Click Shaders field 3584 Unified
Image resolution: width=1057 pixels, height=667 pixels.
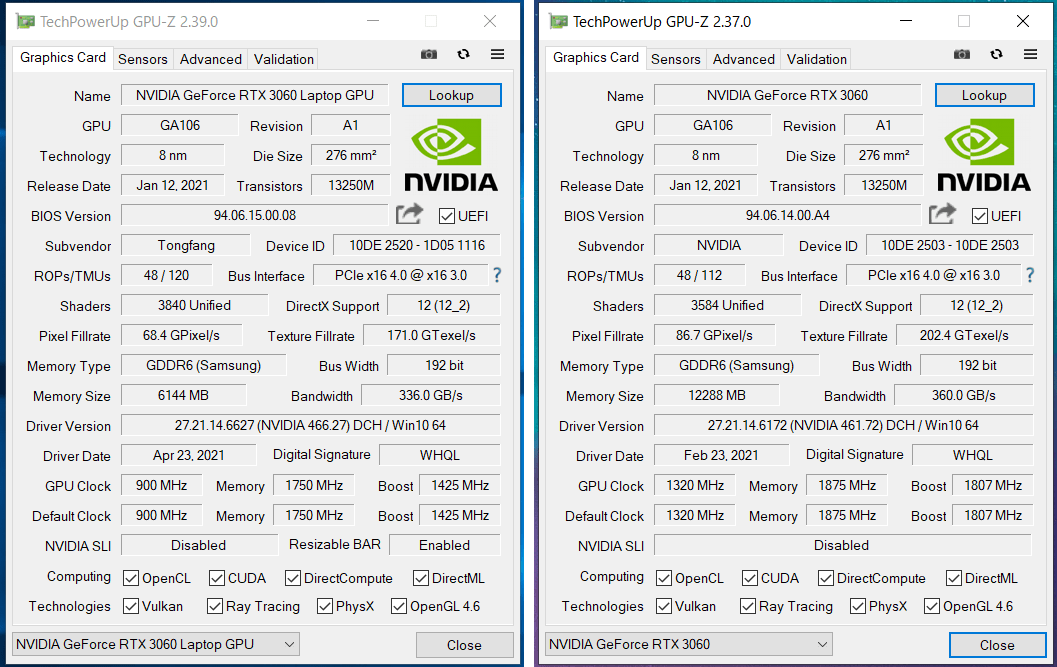point(727,306)
